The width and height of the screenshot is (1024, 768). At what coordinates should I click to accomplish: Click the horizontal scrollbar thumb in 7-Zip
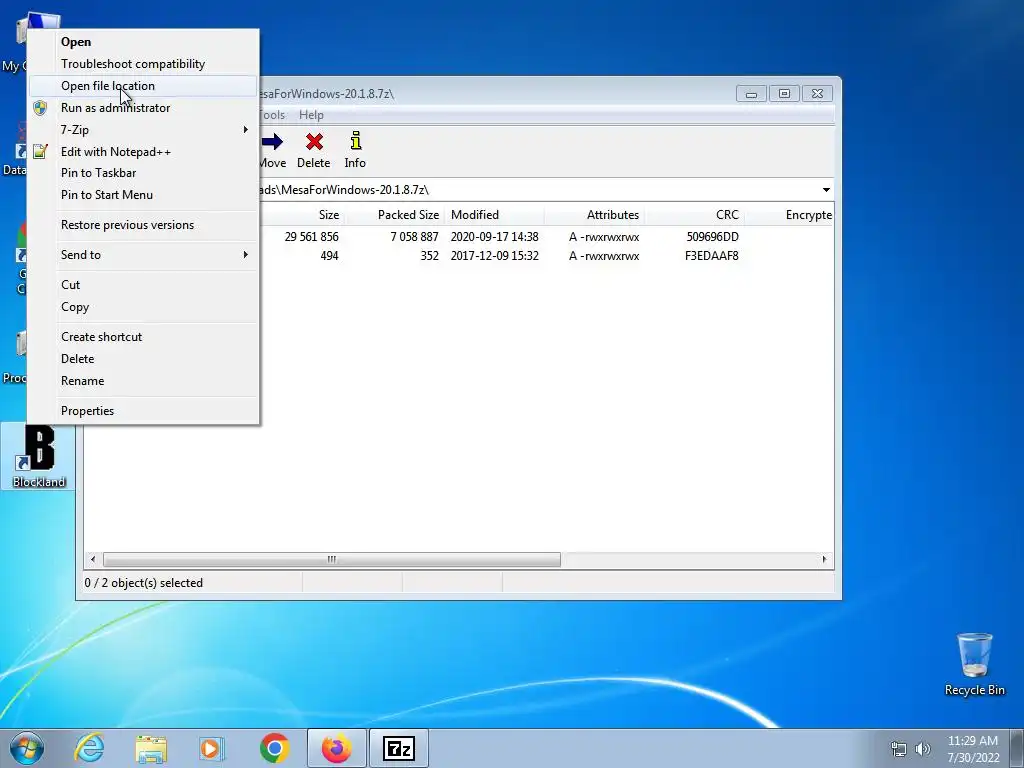(x=332, y=560)
